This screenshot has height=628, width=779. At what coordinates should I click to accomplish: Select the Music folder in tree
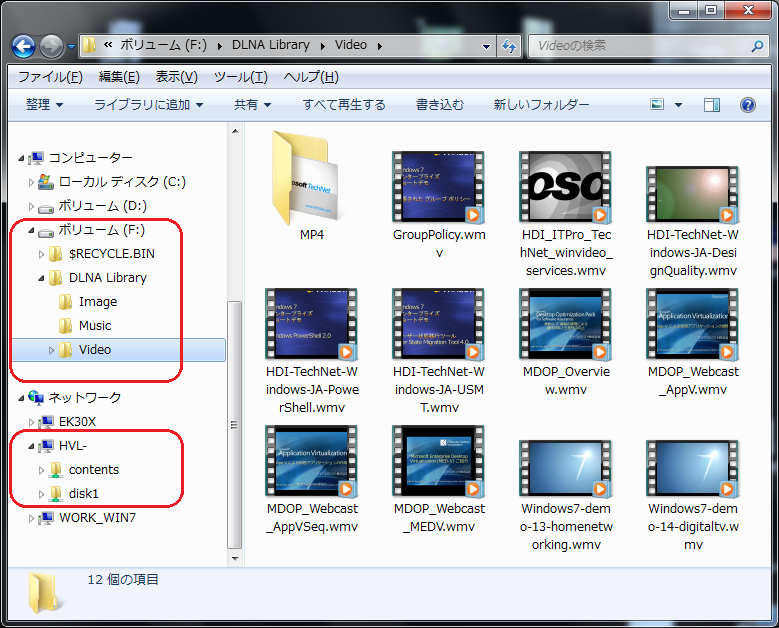pos(95,325)
